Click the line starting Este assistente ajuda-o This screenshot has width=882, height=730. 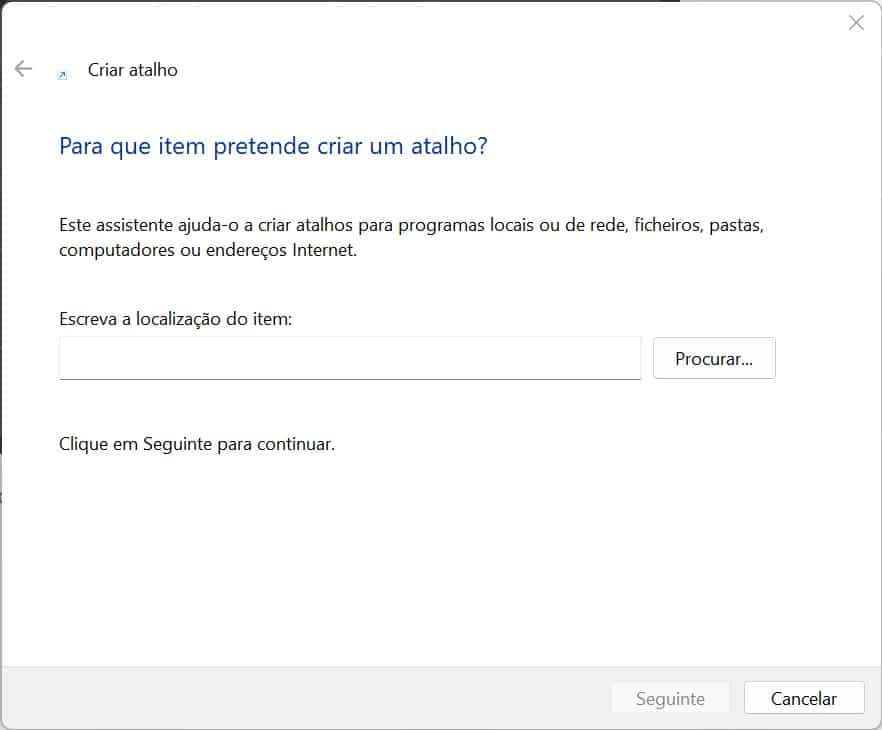[411, 225]
